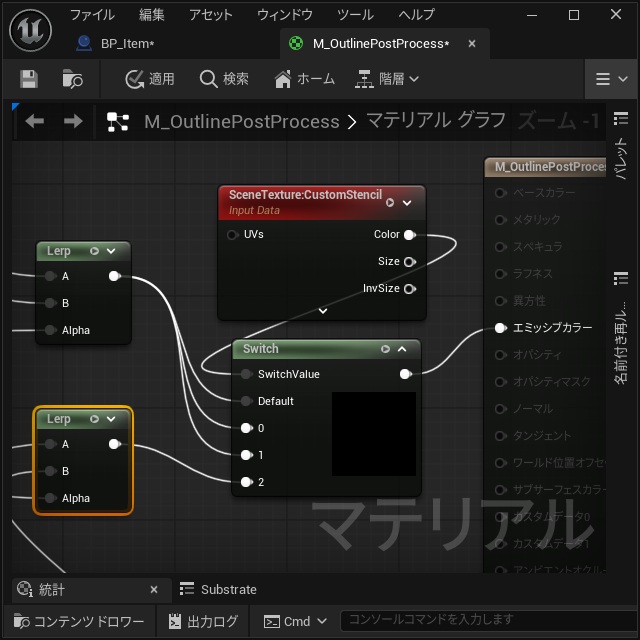640x640 pixels.
Task: Toggle preview on the Switch node
Action: pos(385,349)
